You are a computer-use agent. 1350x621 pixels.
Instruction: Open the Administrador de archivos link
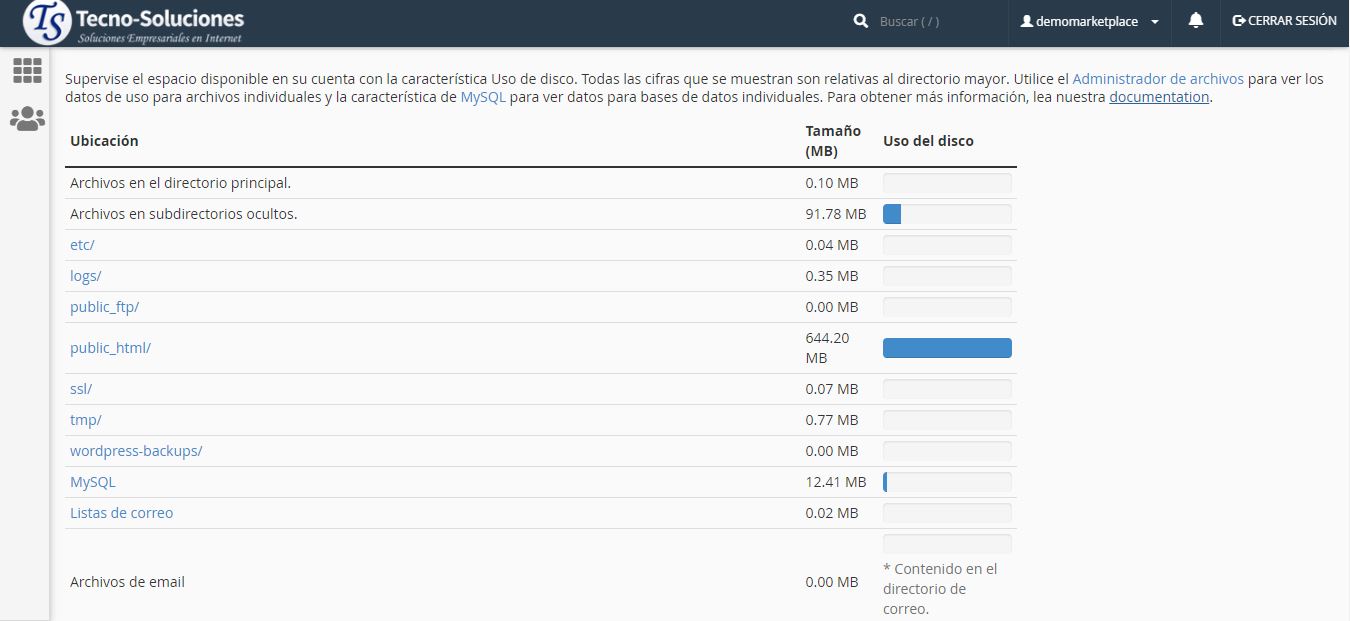pos(1157,78)
